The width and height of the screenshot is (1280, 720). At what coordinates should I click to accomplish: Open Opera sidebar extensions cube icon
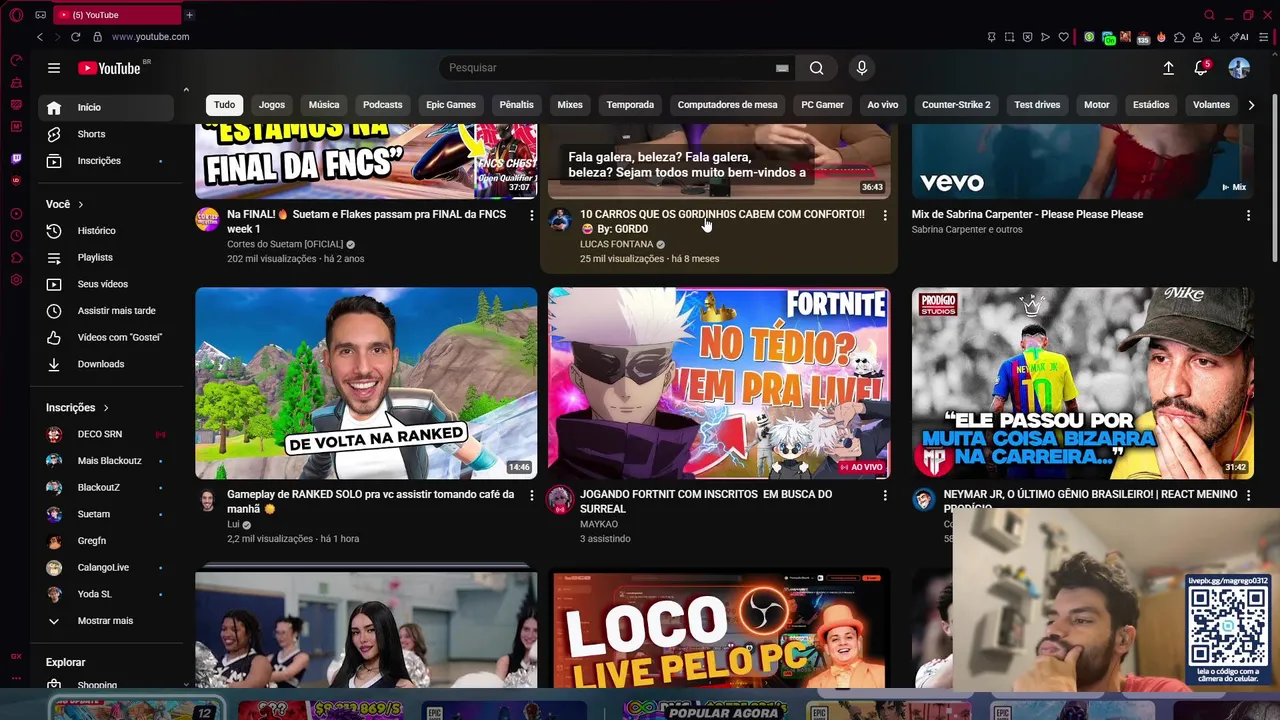pyautogui.click(x=16, y=258)
